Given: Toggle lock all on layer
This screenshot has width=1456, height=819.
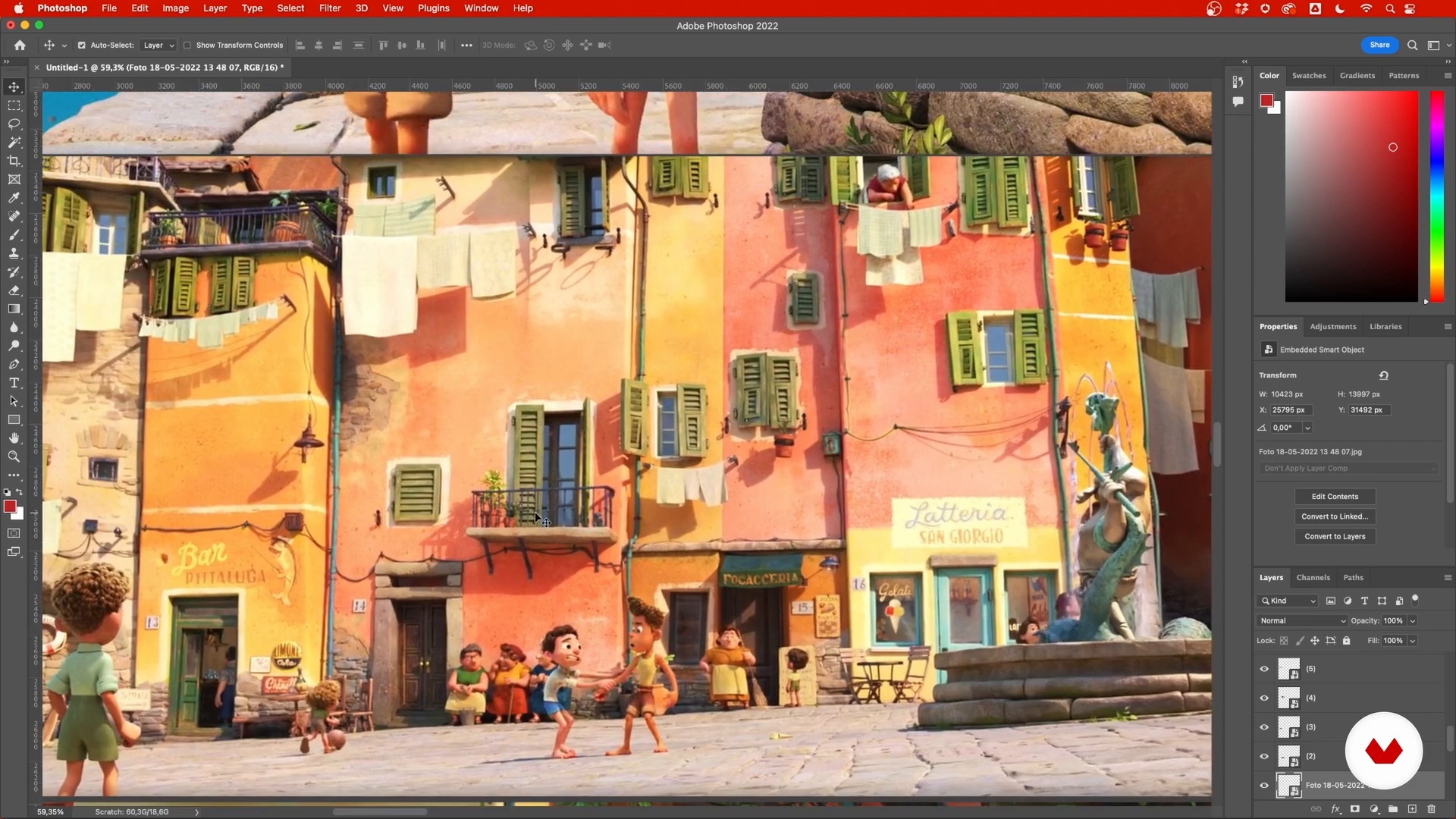Looking at the screenshot, I should pos(1347,641).
